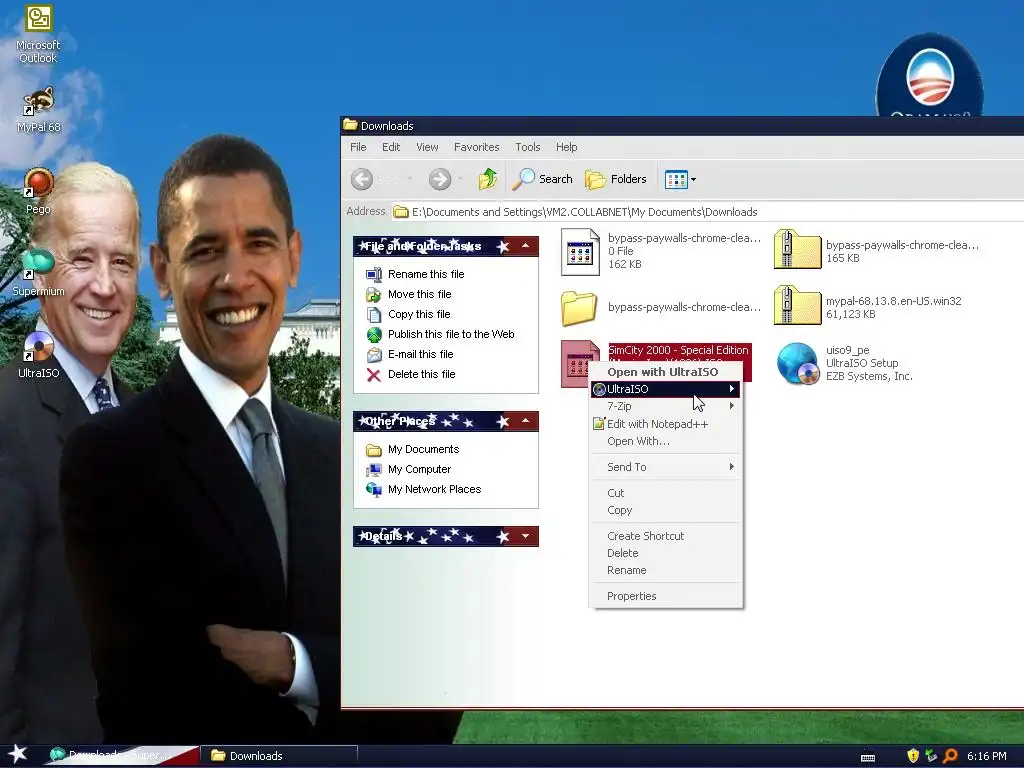Open the Edit menu

click(391, 147)
